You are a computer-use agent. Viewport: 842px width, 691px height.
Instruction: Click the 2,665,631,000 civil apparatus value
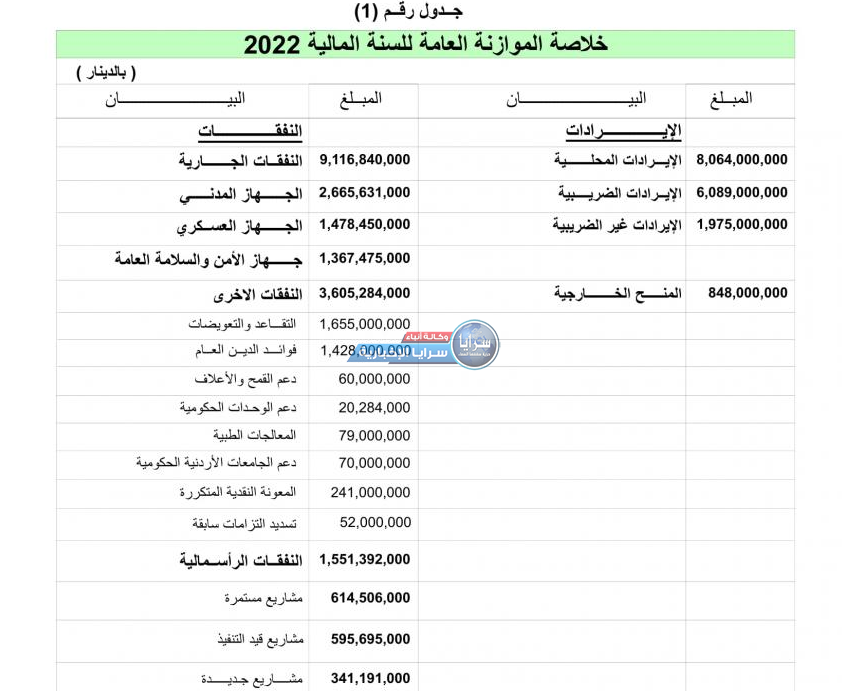365,193
